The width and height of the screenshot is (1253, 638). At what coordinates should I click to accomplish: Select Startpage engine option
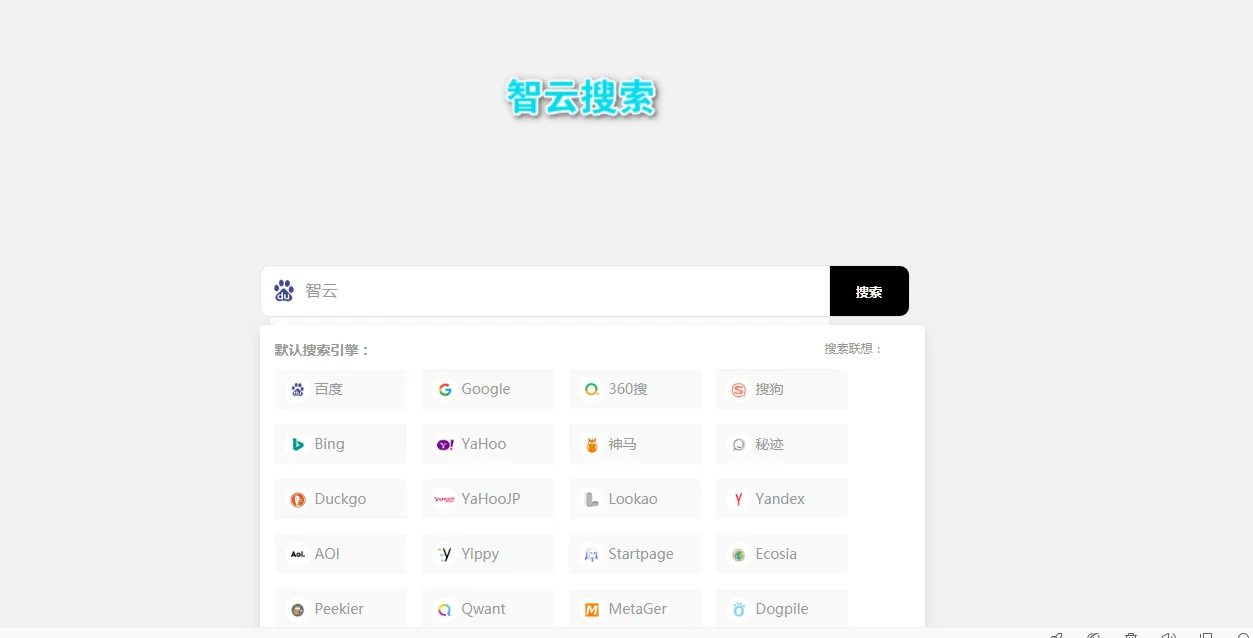tap(635, 554)
